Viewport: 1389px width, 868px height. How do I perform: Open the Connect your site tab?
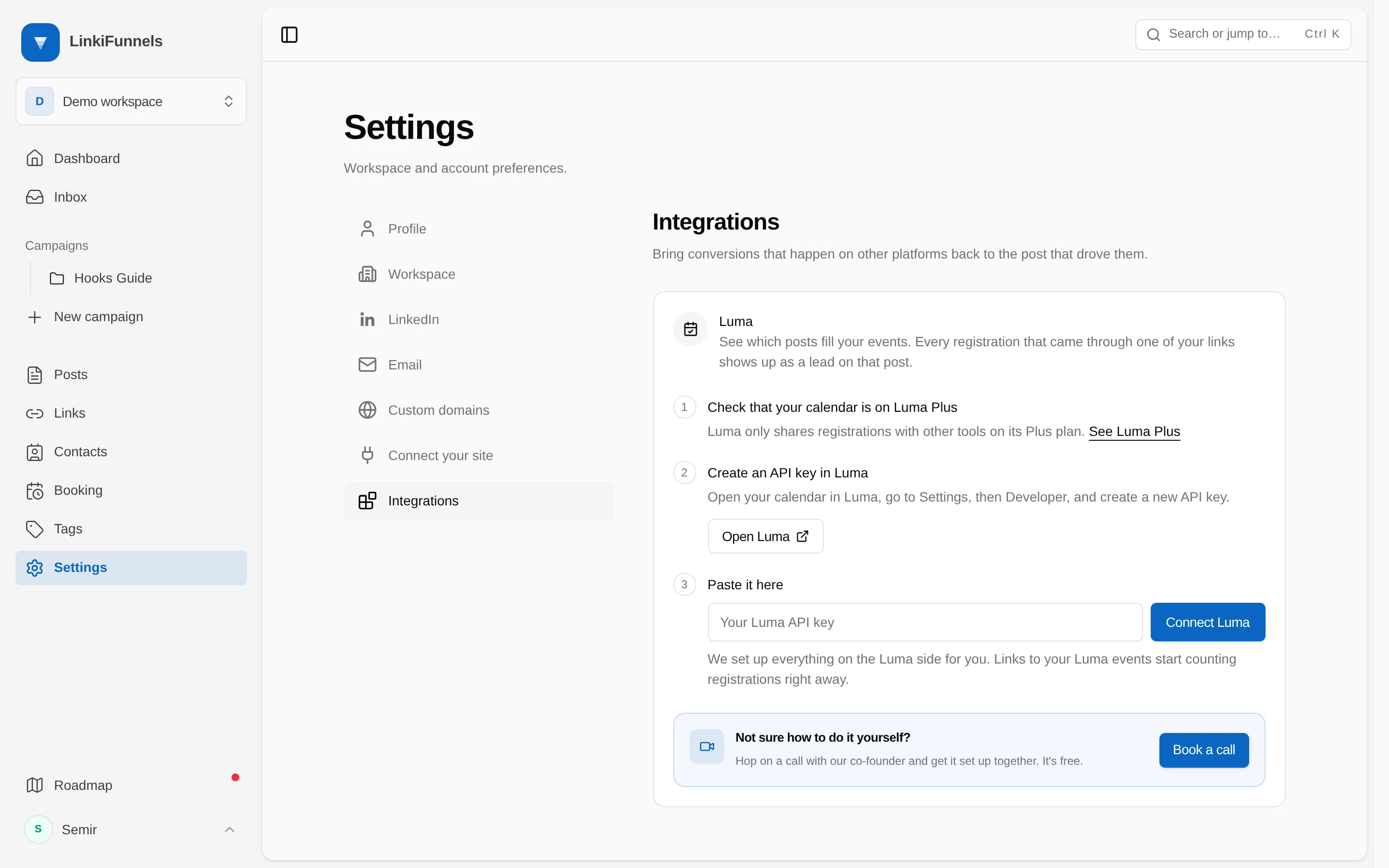[479, 455]
